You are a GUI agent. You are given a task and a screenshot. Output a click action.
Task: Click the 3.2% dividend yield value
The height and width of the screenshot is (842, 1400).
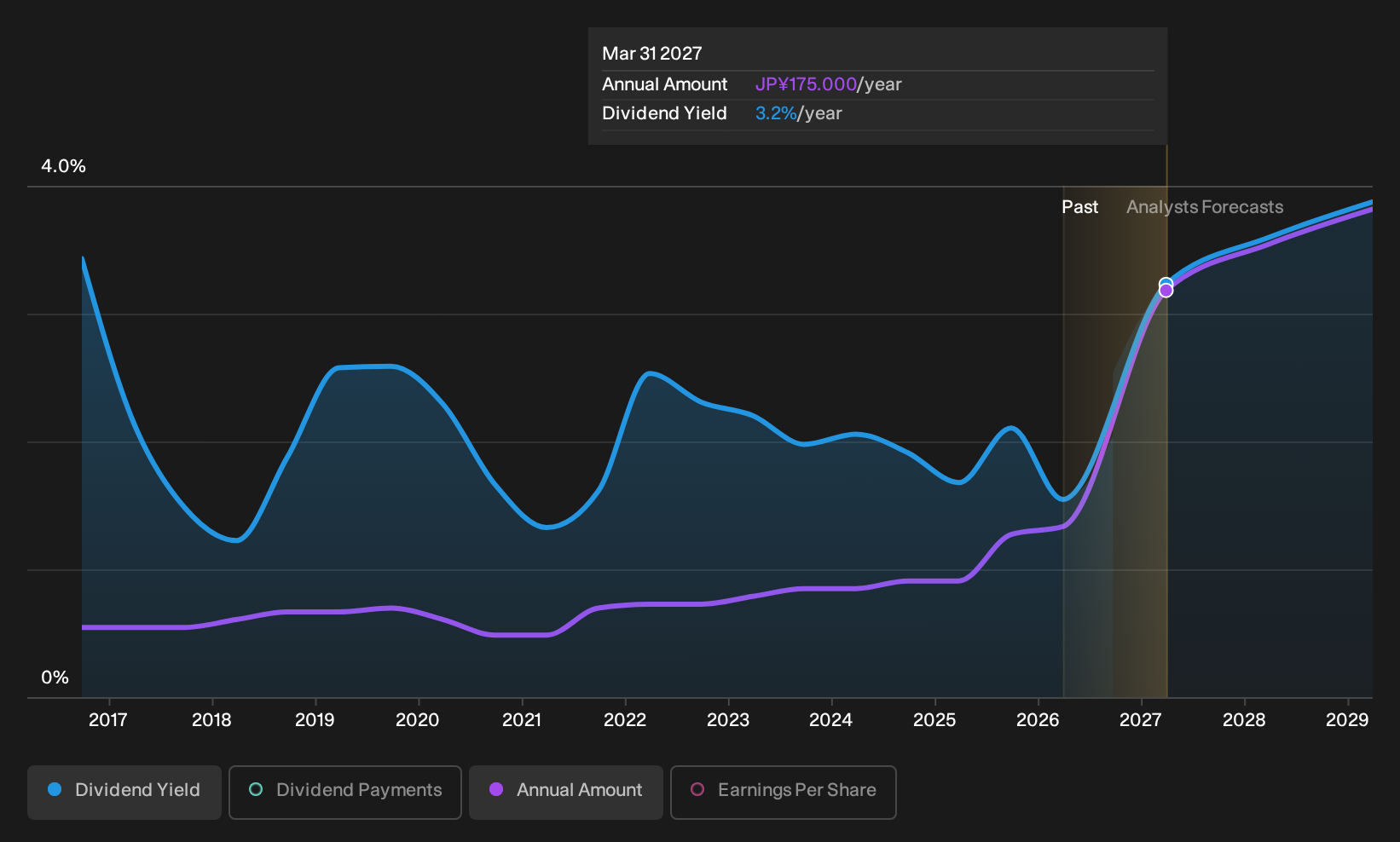pyautogui.click(x=776, y=113)
